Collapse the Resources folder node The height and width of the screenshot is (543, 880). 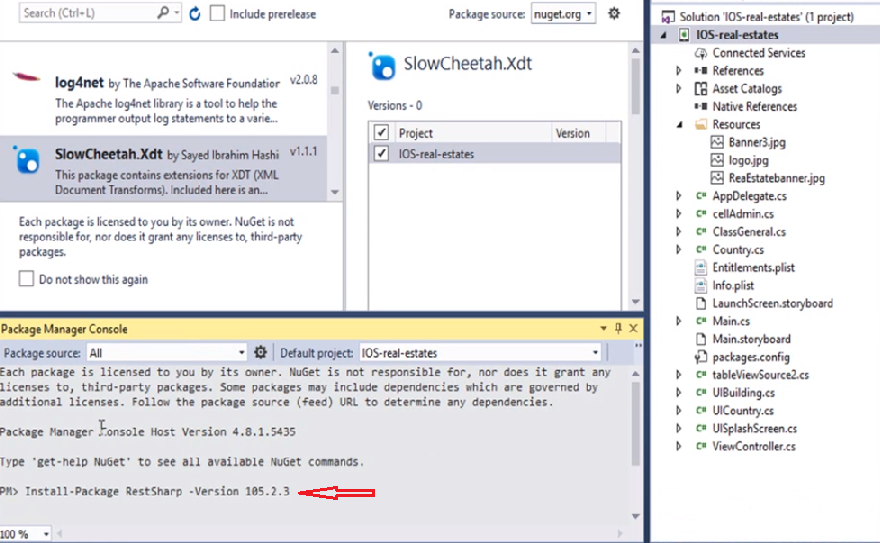[680, 125]
